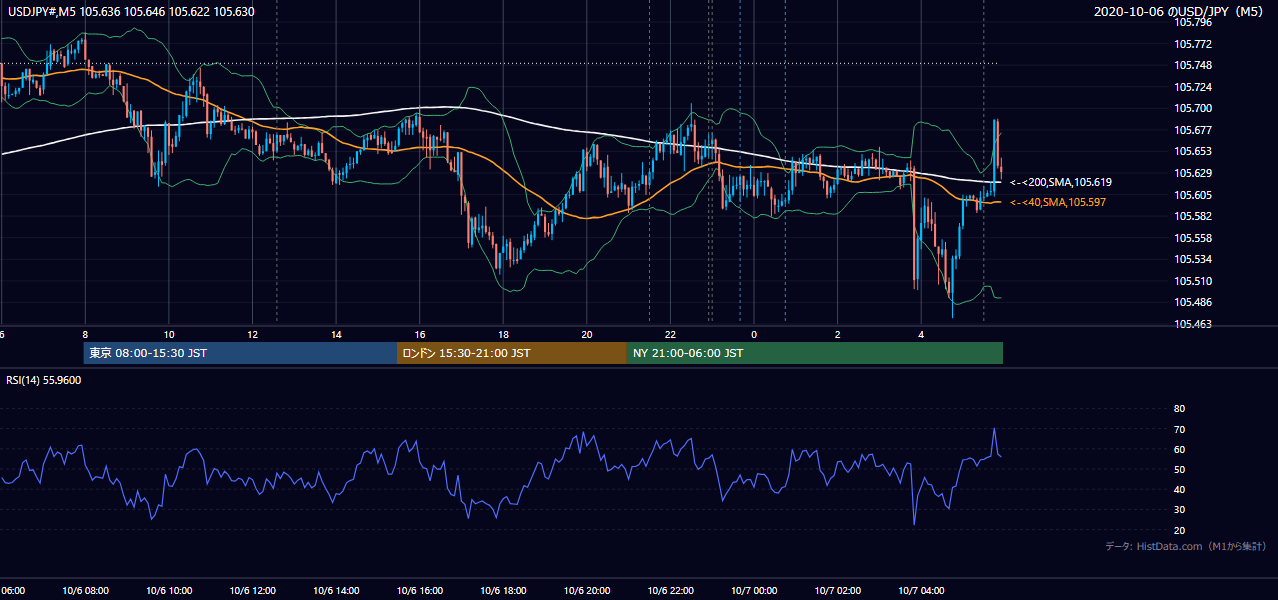Click price axis value 105.796
The width and height of the screenshot is (1278, 600).
[x=1193, y=22]
